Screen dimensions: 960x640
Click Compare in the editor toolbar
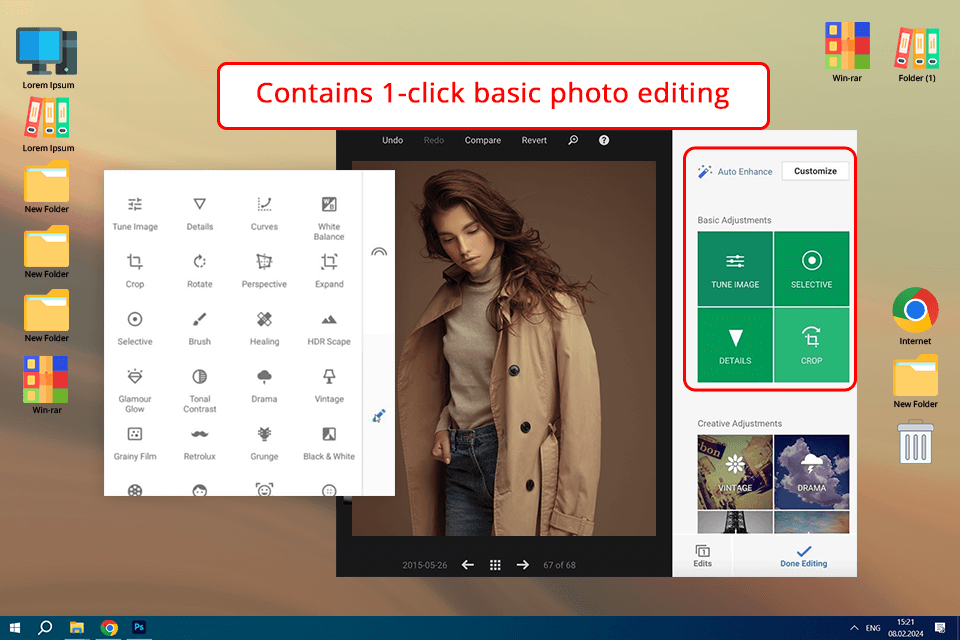[482, 140]
